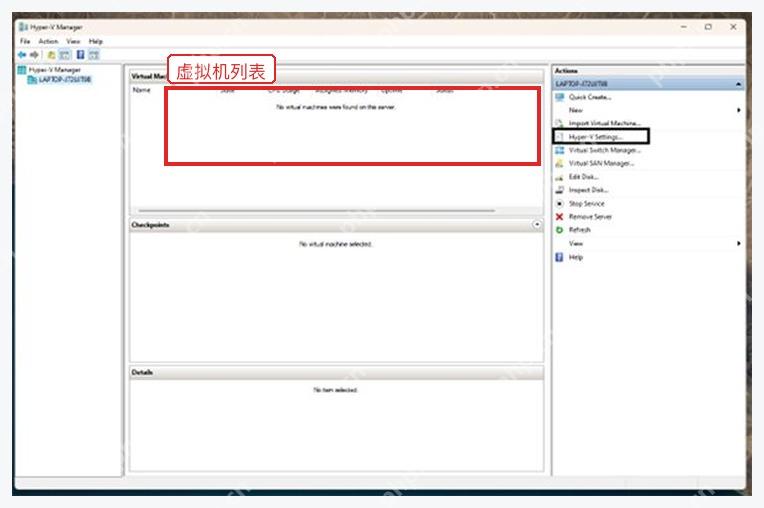This screenshot has width=764, height=508.
Task: Maximize the Hyper-V Manager window
Action: (708, 27)
